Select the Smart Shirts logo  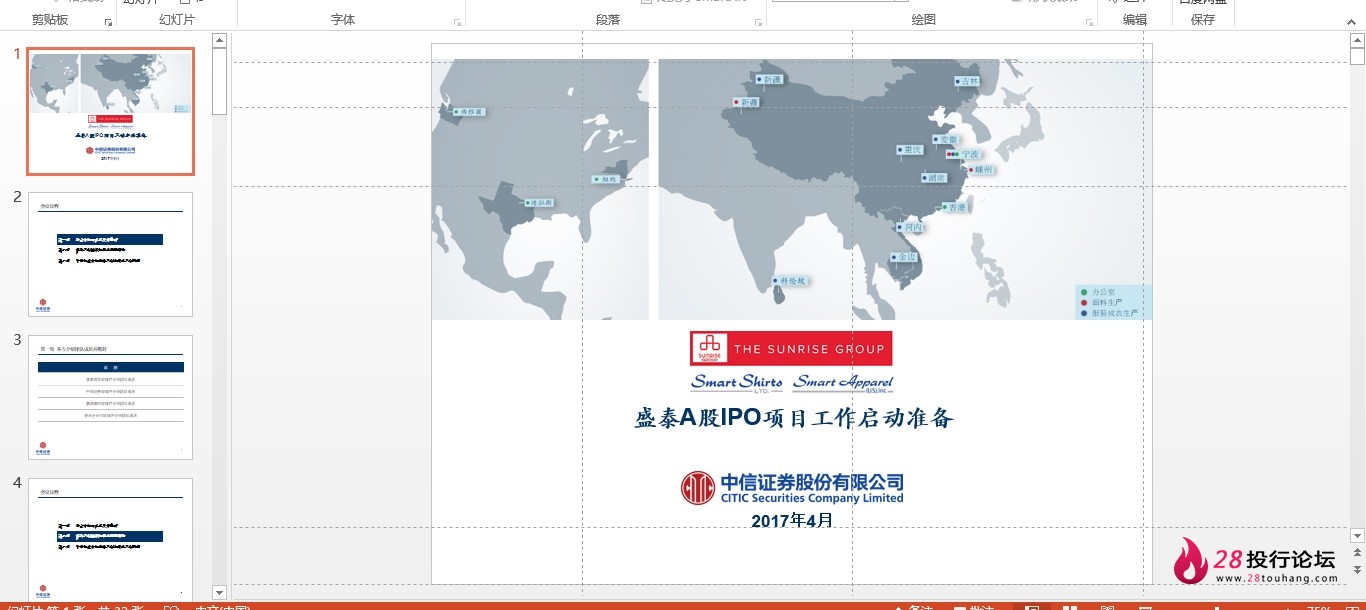pos(737,383)
